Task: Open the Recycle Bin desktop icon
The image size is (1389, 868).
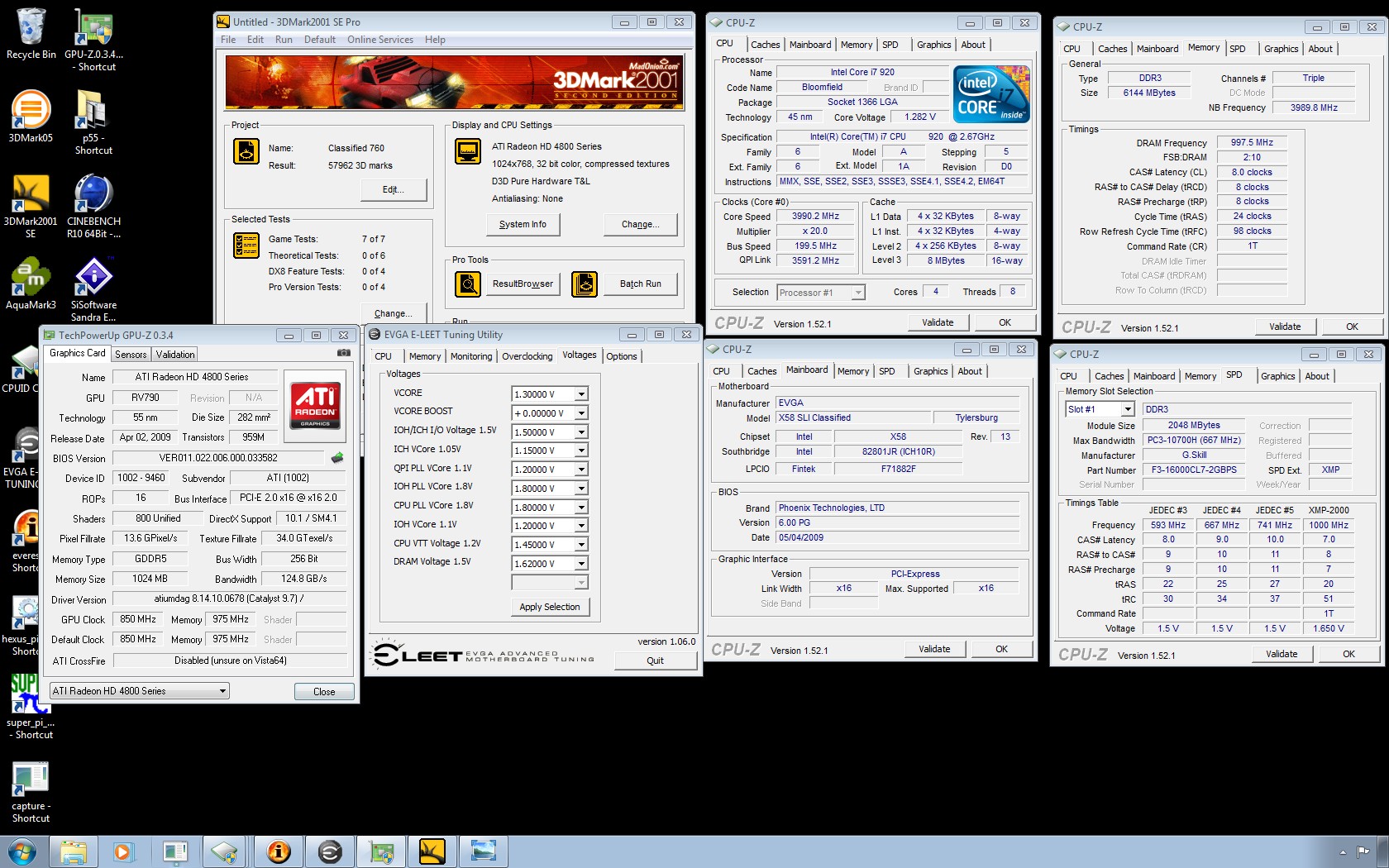Action: (x=31, y=34)
